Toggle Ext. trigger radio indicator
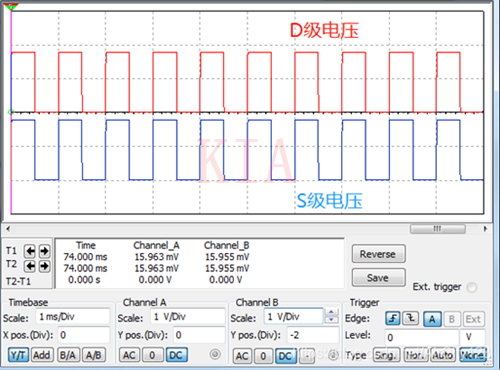 [472, 287]
